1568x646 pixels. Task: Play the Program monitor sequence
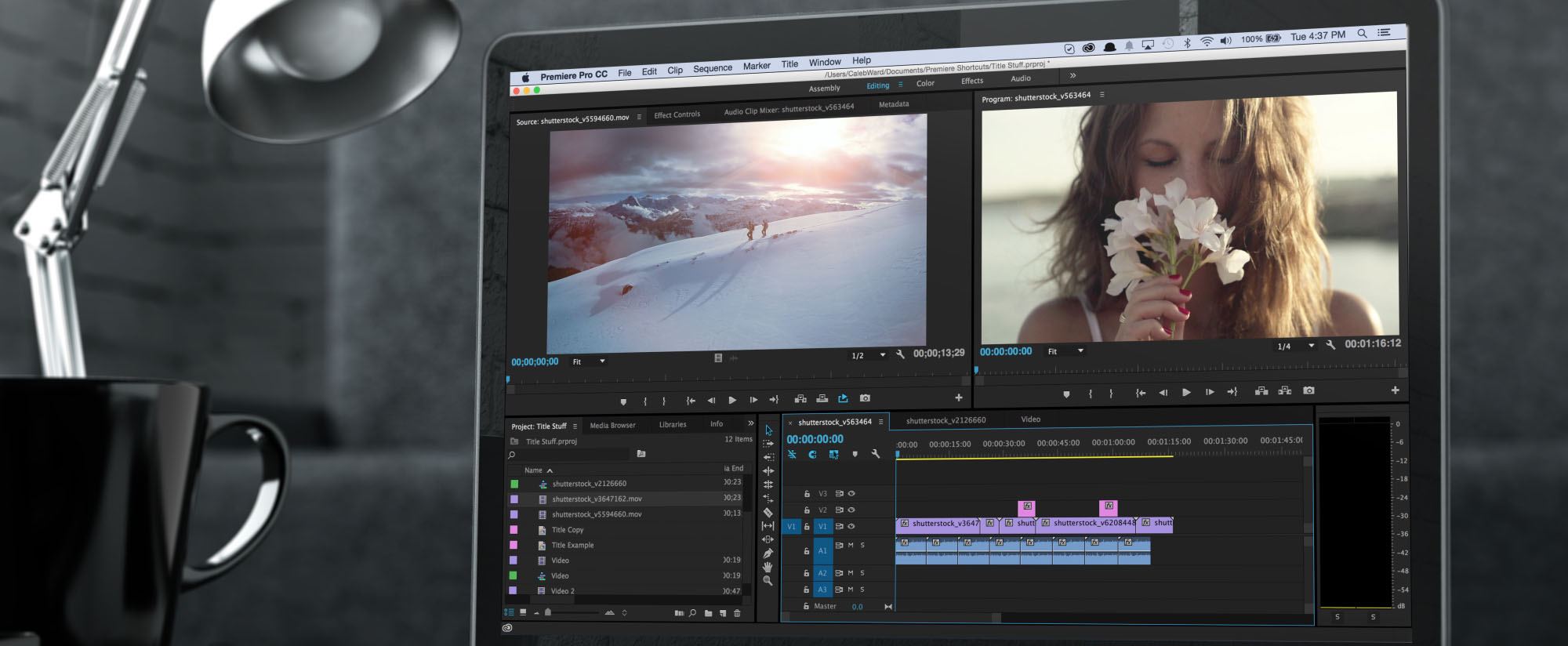point(1186,392)
